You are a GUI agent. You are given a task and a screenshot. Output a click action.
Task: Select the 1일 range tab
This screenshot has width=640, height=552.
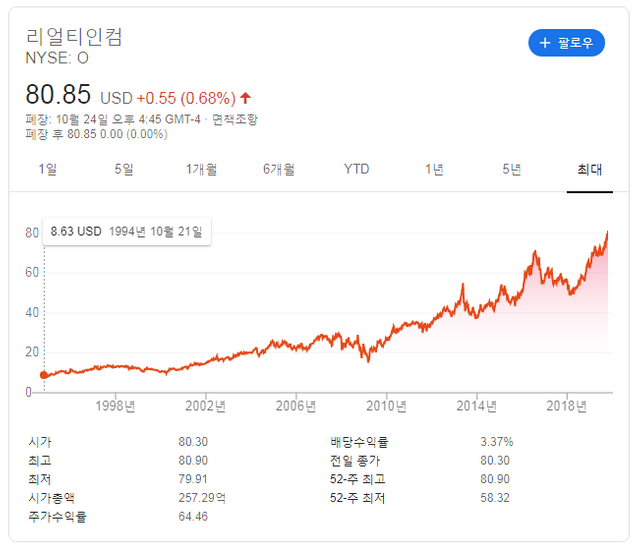pyautogui.click(x=47, y=169)
